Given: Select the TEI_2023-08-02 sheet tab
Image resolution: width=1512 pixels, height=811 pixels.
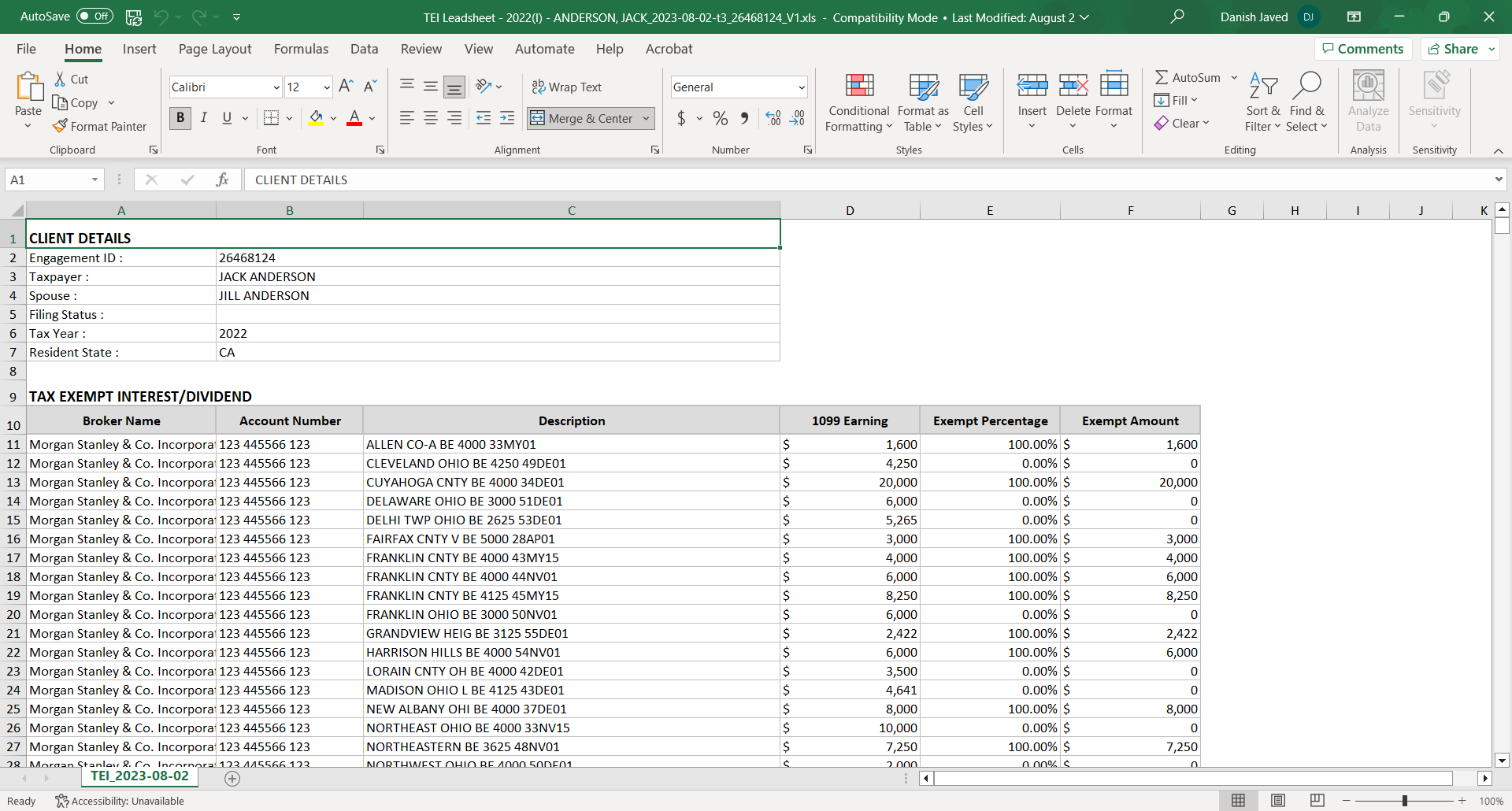Looking at the screenshot, I should [139, 776].
